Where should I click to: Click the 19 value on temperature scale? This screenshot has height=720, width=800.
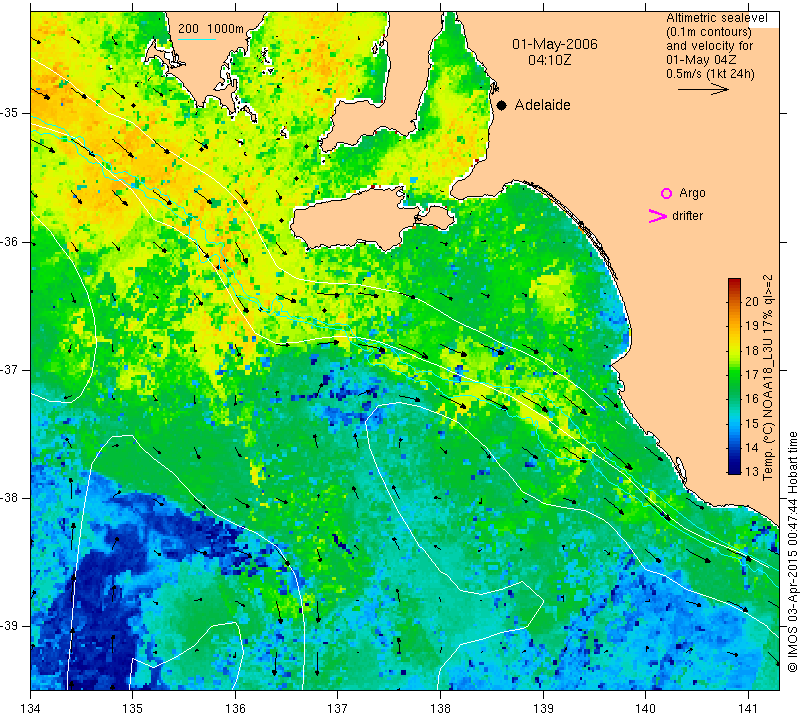pyautogui.click(x=752, y=326)
